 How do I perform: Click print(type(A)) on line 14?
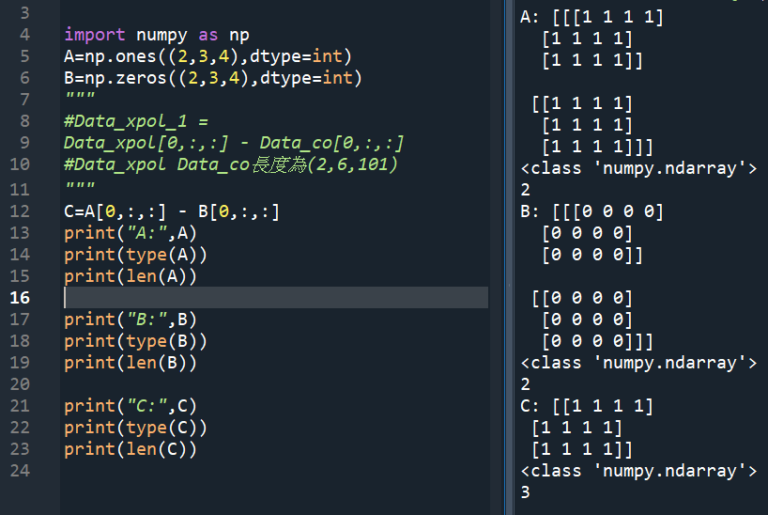(x=136, y=255)
